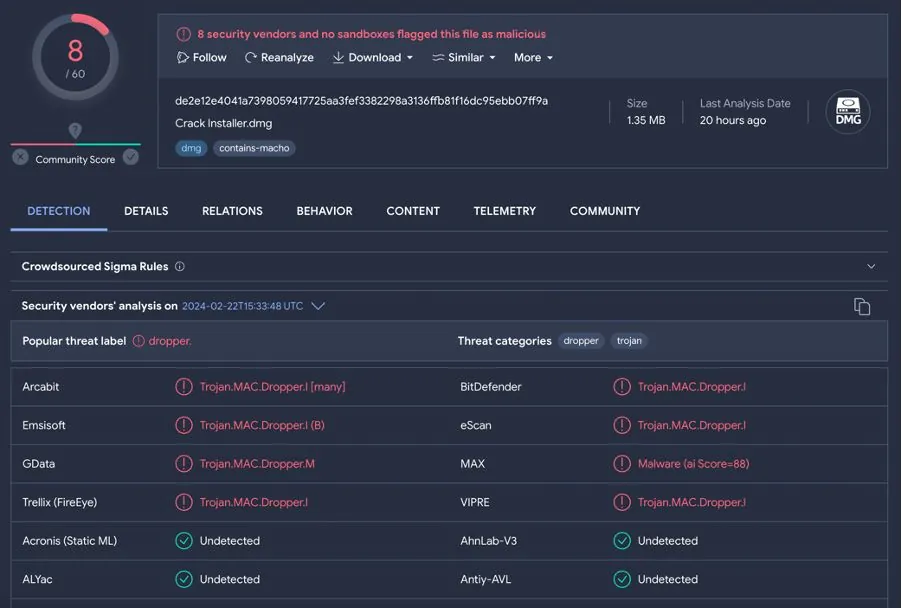
Task: Open the Relations tab
Action: click(x=232, y=211)
